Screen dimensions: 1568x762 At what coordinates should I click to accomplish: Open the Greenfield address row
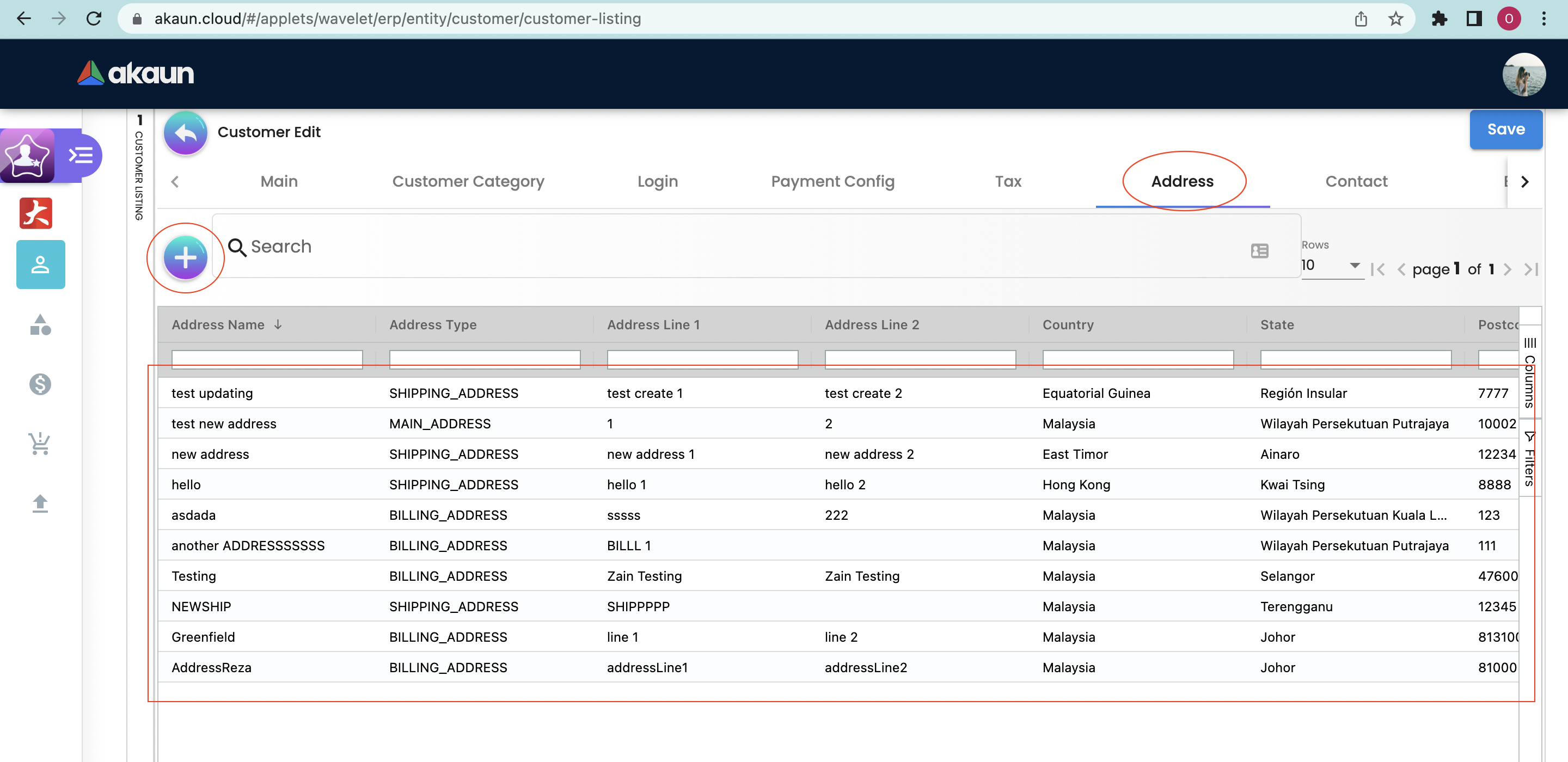tap(203, 637)
